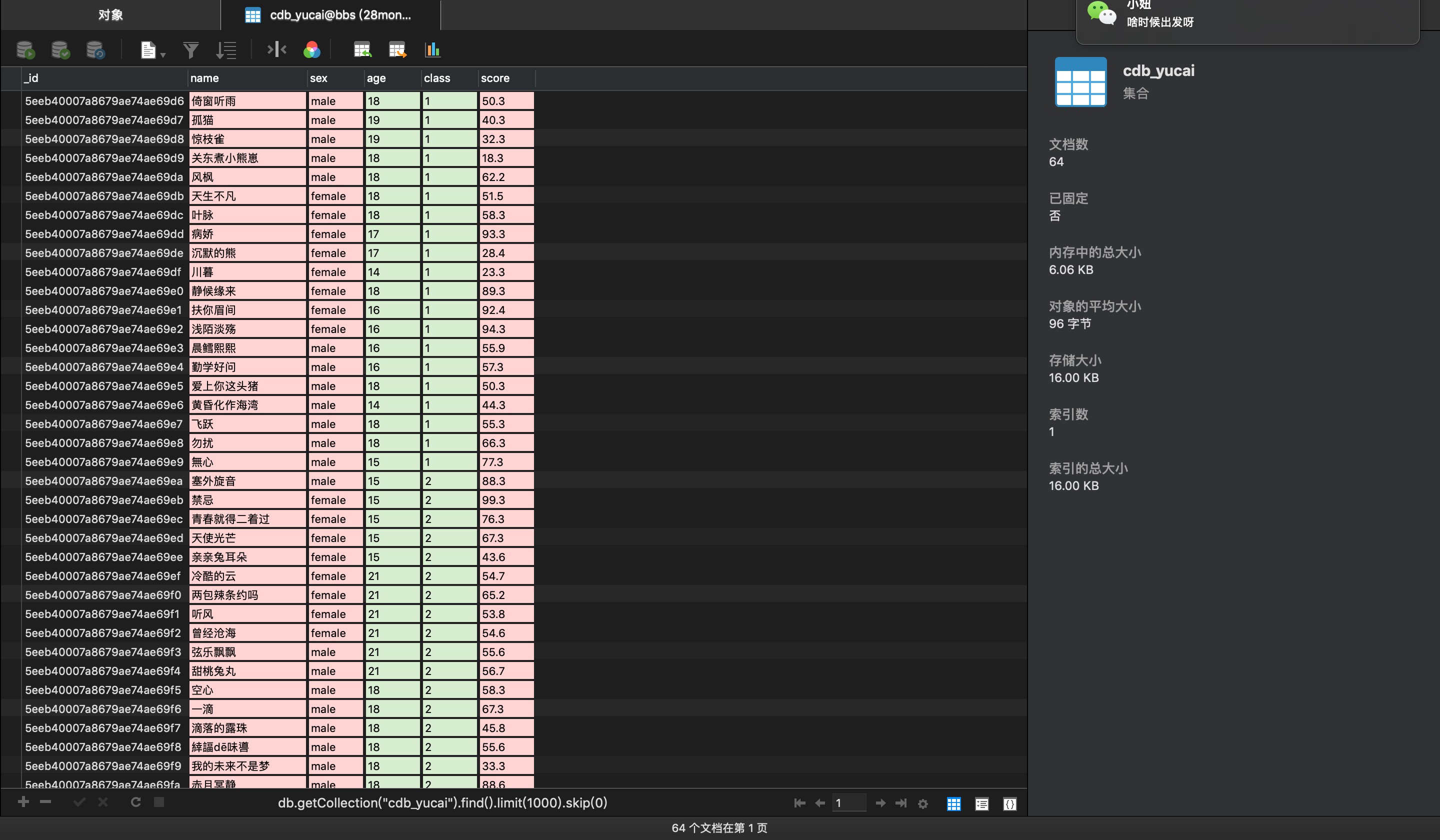
Task: Switch to grid view mode
Action: pyautogui.click(x=953, y=803)
